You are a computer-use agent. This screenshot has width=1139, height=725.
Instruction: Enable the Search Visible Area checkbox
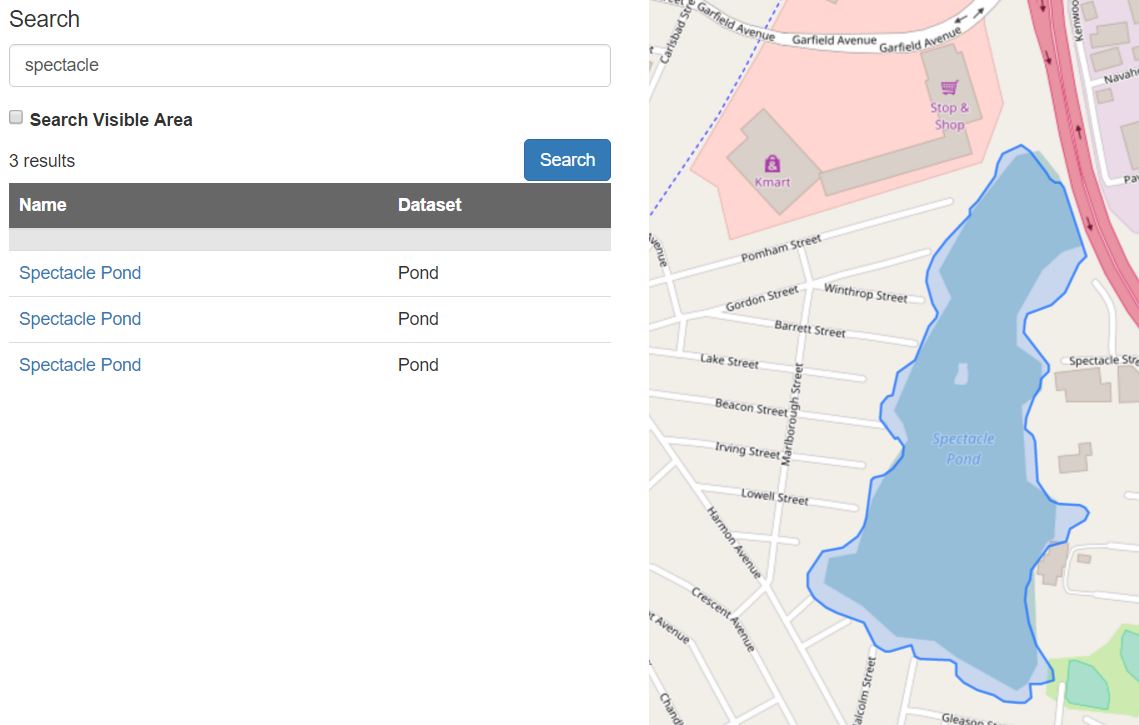coord(16,118)
